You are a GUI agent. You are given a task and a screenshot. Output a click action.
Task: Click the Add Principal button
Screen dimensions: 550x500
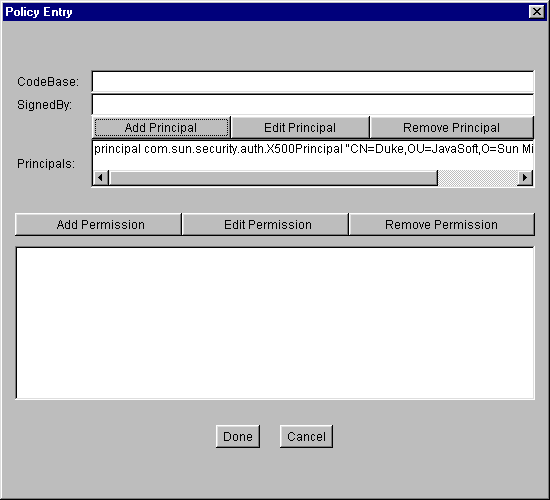click(x=161, y=127)
